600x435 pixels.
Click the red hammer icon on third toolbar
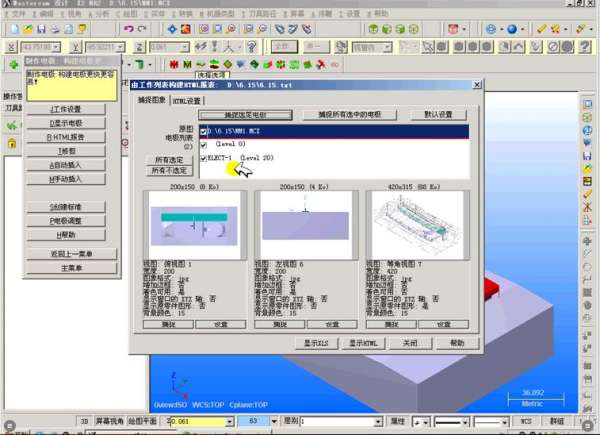[321, 65]
